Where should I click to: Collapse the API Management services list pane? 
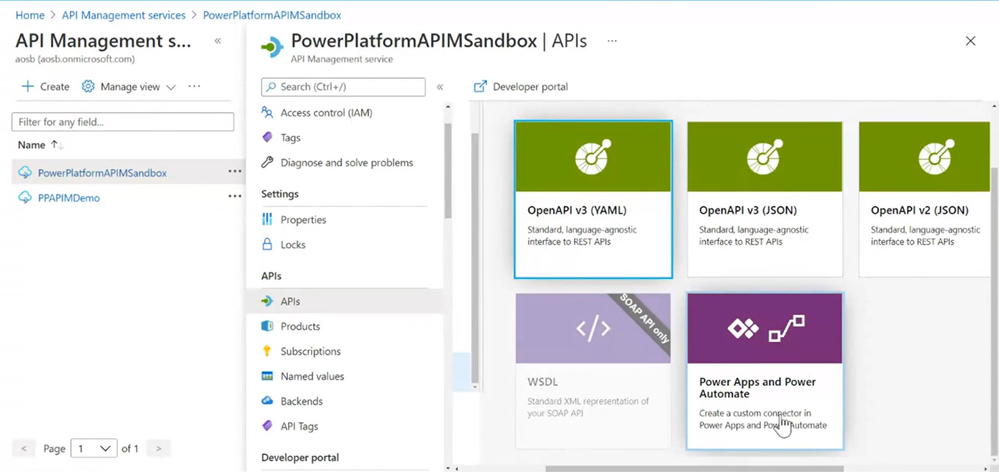[x=218, y=41]
